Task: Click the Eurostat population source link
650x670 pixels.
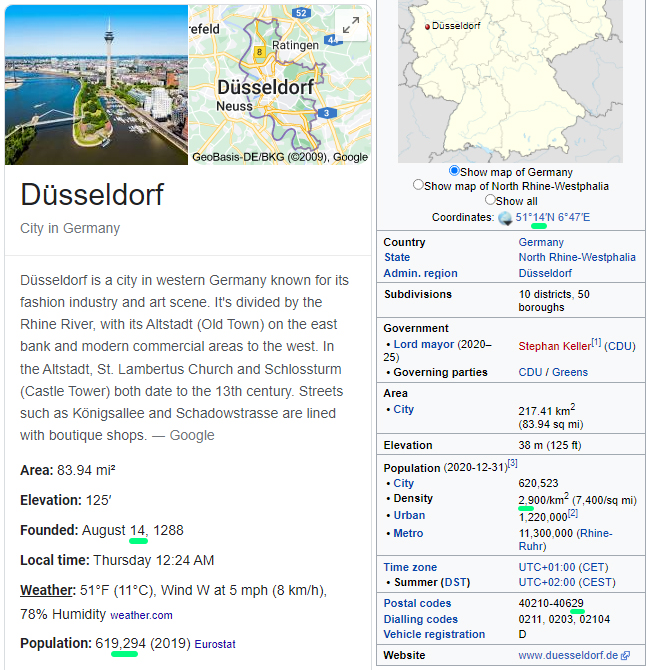Action: 215,644
